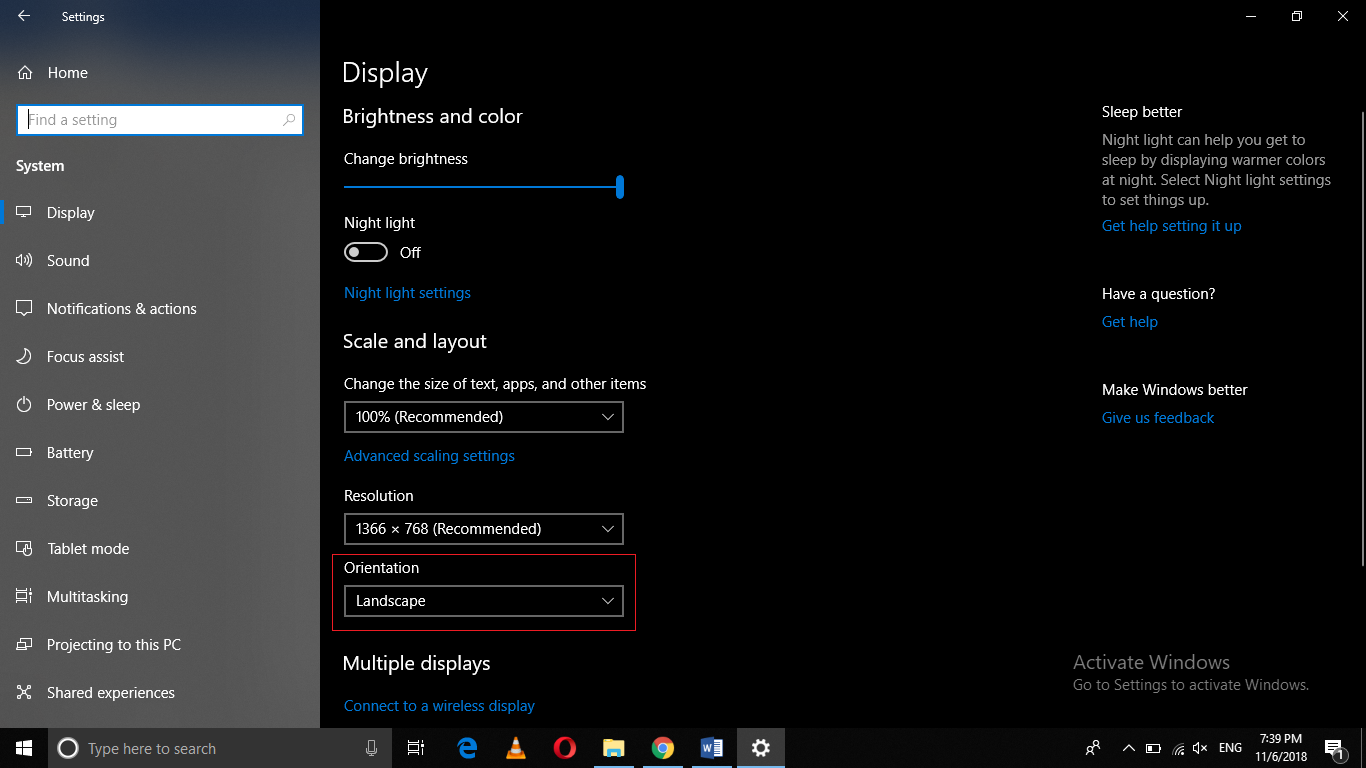
Task: Select the Sound settings icon
Action: [67, 260]
